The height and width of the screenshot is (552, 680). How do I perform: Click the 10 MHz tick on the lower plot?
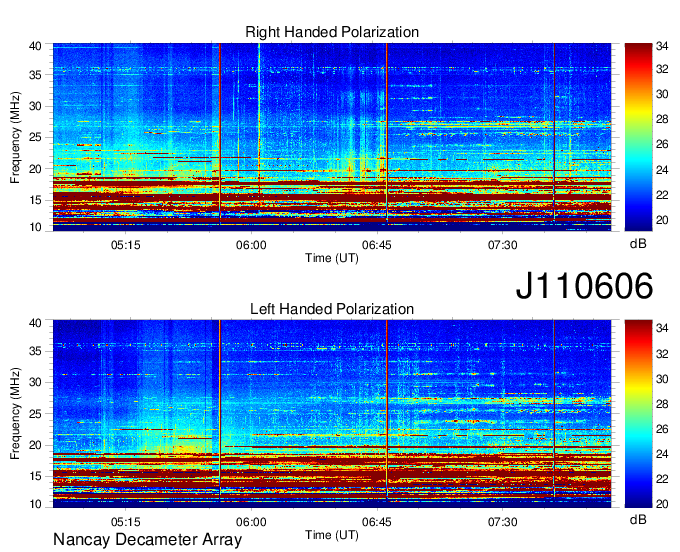tap(35, 504)
